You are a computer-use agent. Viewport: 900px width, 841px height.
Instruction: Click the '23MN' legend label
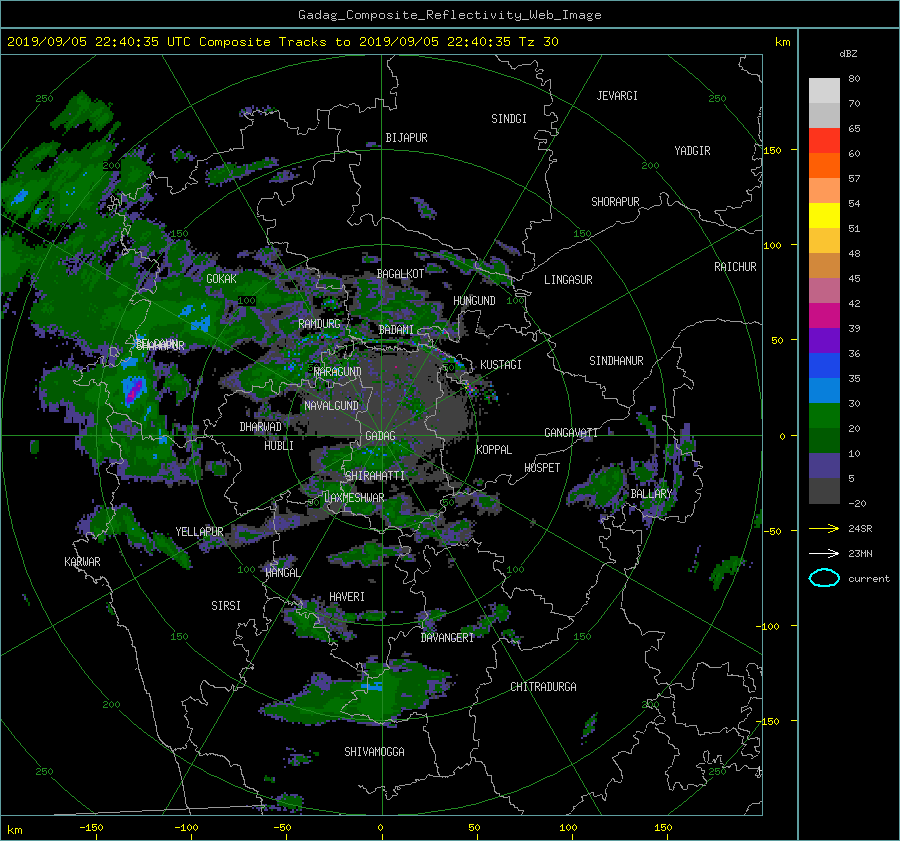tap(860, 553)
